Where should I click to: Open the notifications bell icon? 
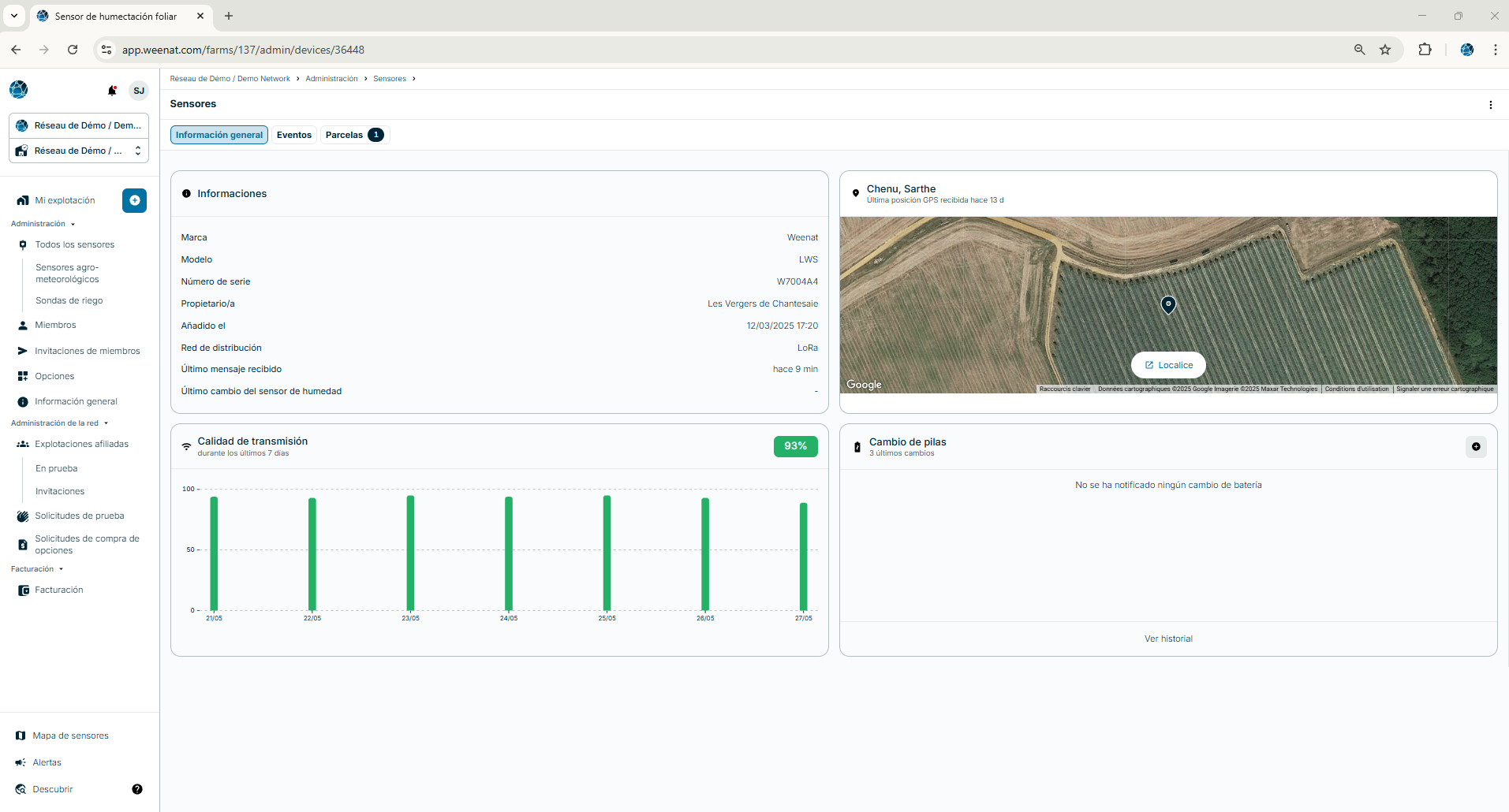[x=112, y=91]
